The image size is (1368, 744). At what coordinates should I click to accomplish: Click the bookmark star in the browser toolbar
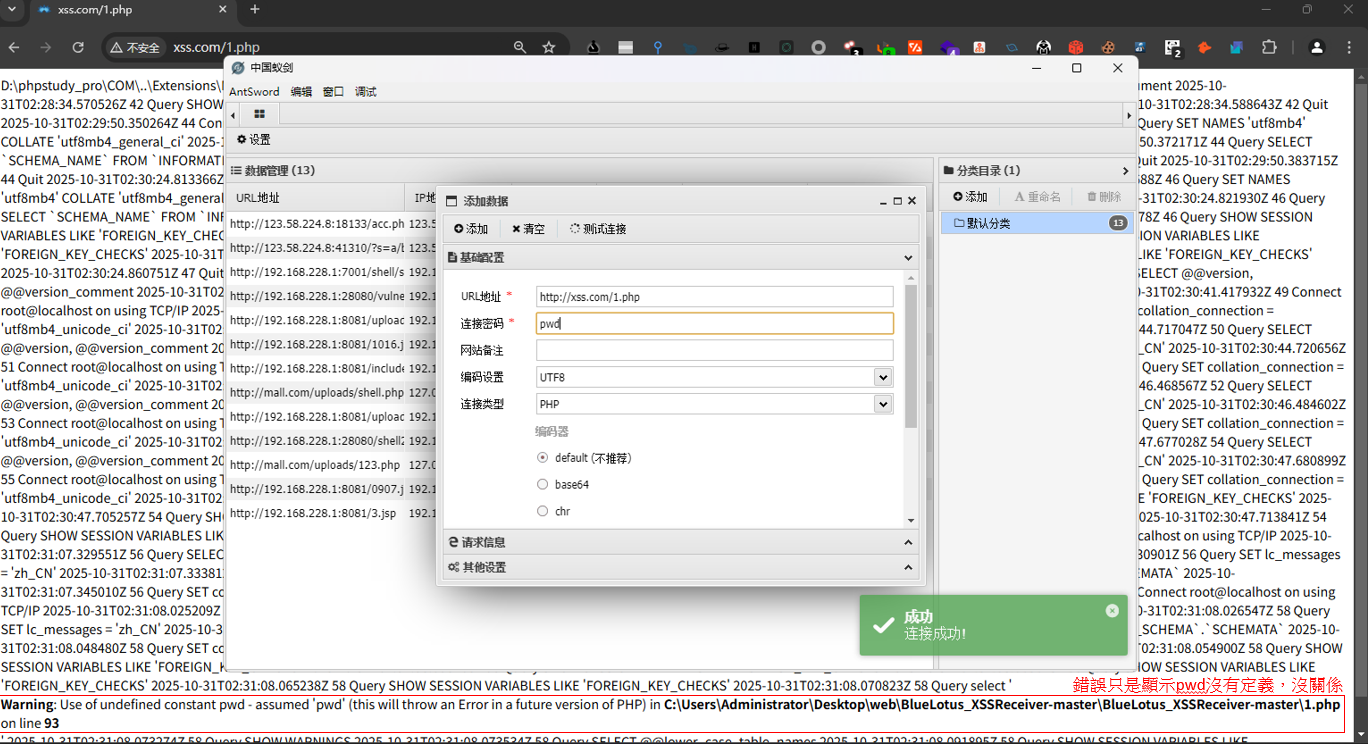point(548,45)
